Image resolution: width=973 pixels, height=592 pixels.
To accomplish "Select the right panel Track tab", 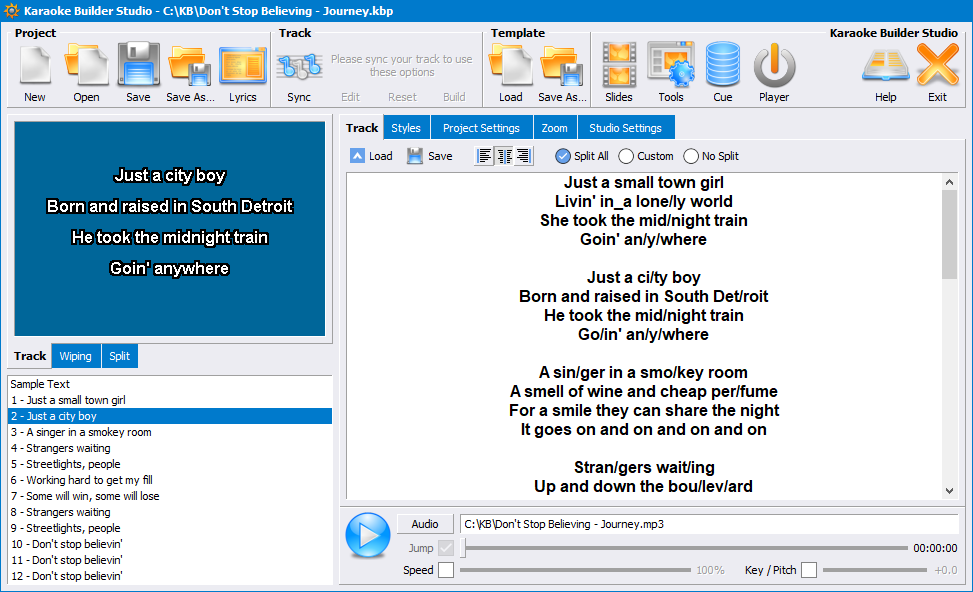I will pyautogui.click(x=362, y=128).
